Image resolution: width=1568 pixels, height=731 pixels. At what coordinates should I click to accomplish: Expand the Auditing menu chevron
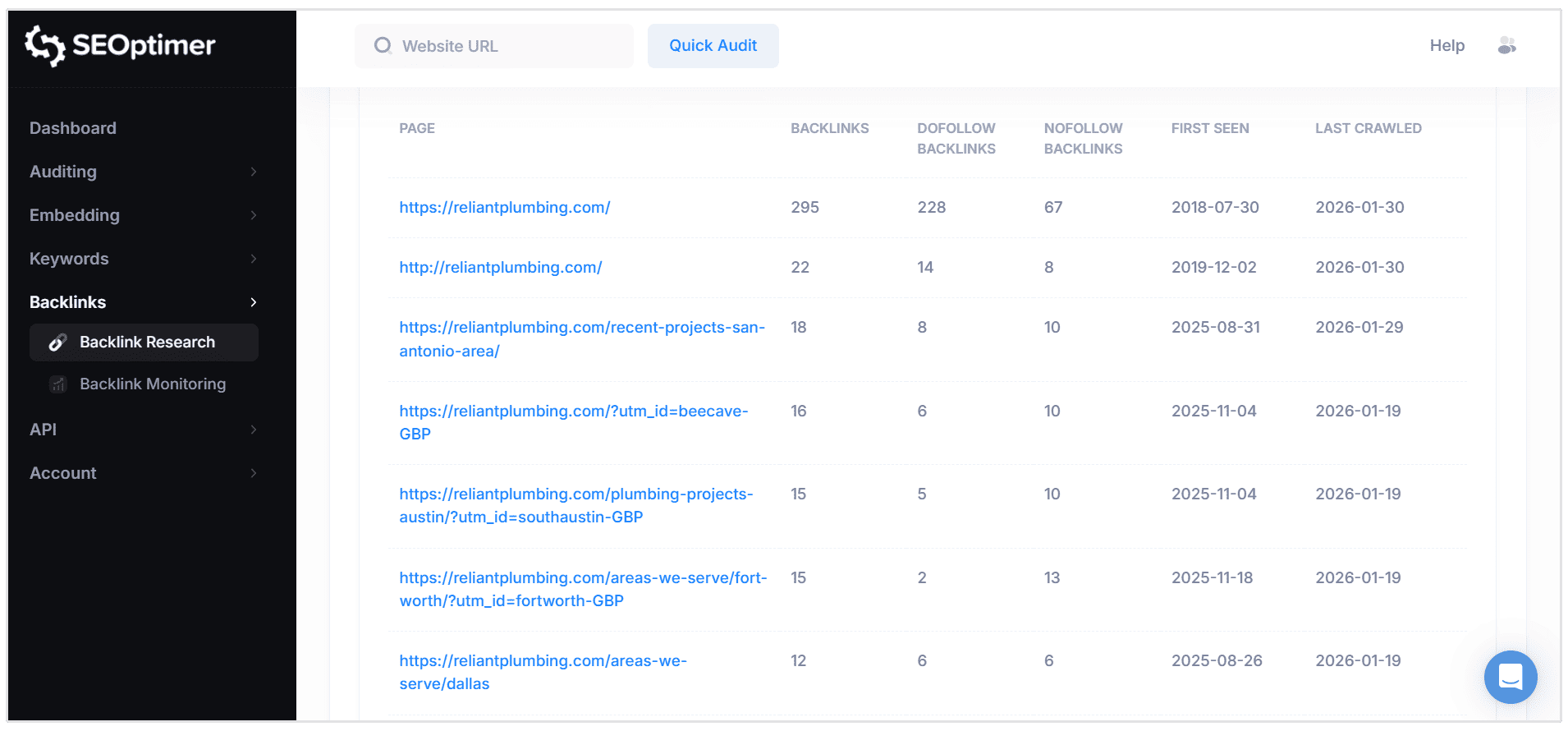pyautogui.click(x=254, y=172)
